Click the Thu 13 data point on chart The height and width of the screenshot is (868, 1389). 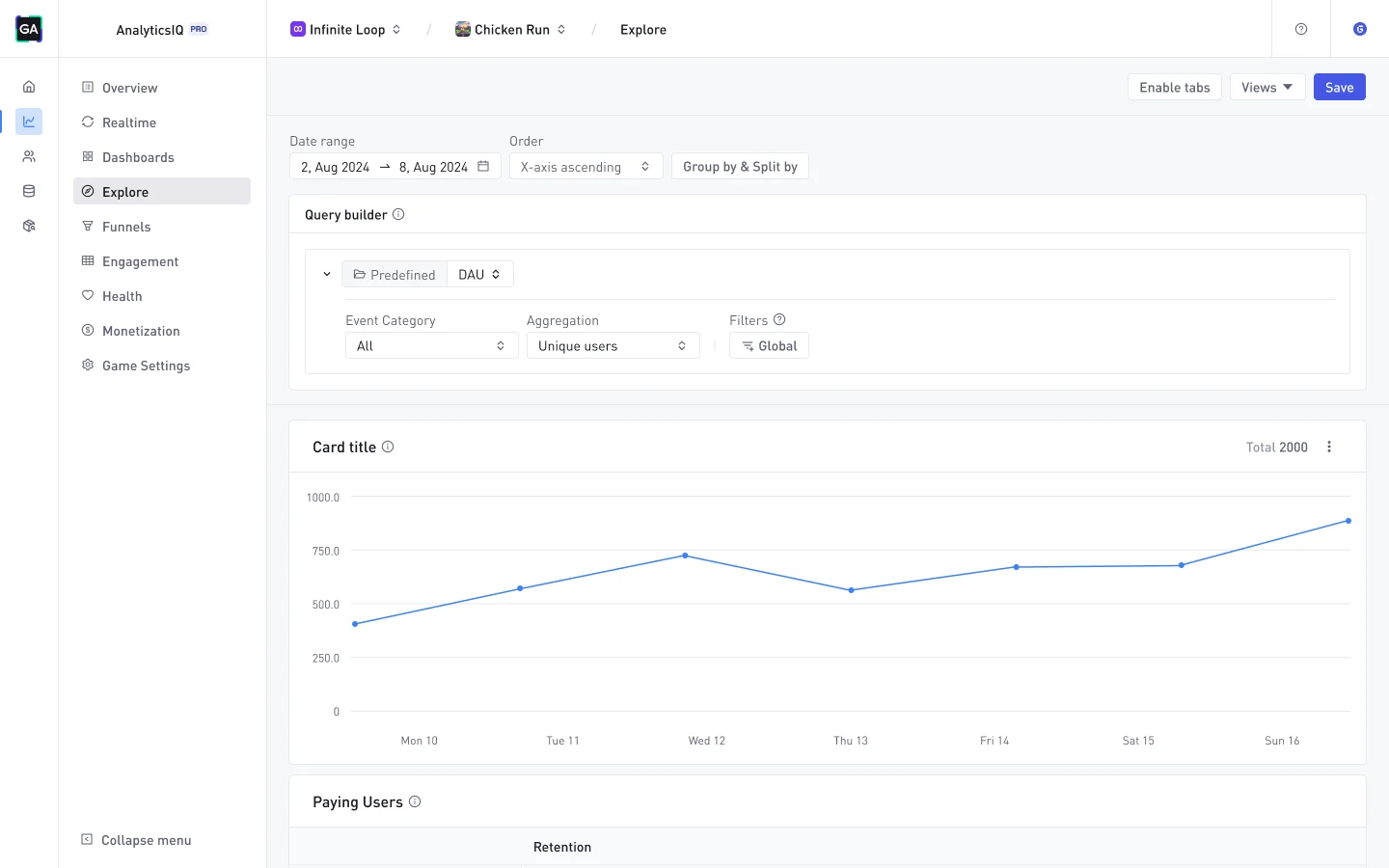coord(851,590)
